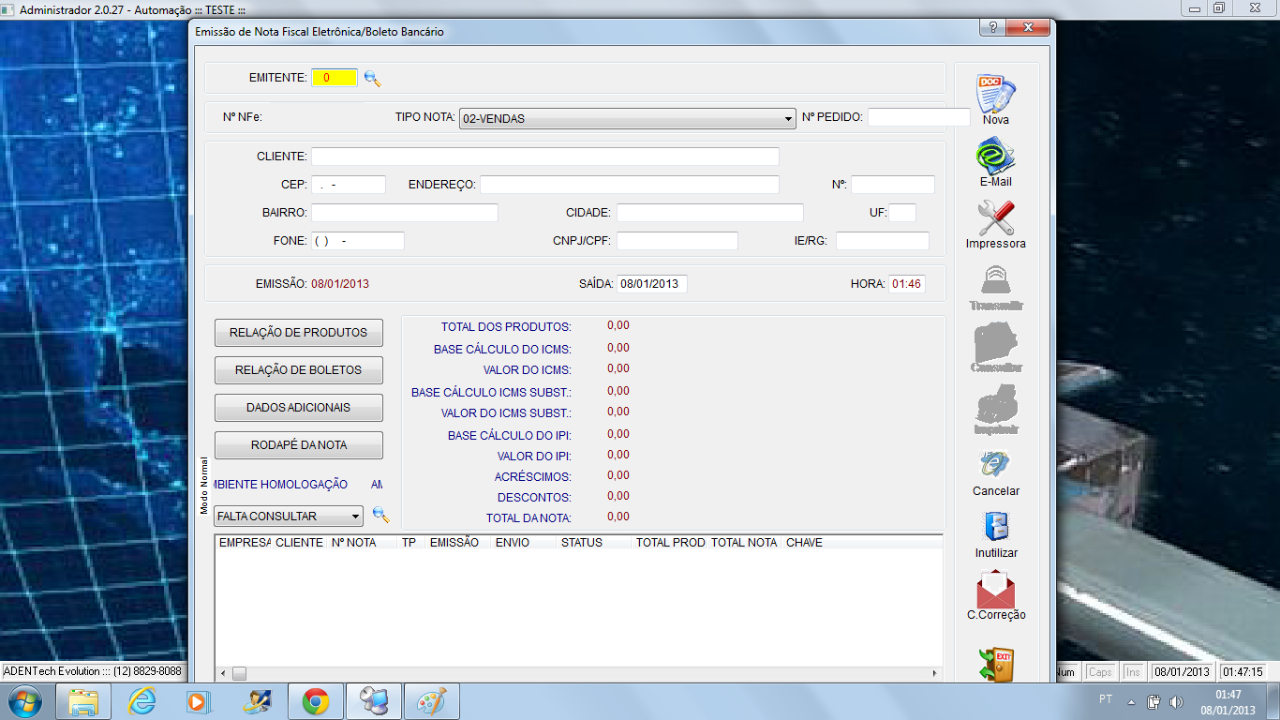Click the yellow EMITENTE code field
Viewport: 1280px width, 720px height.
coord(334,78)
